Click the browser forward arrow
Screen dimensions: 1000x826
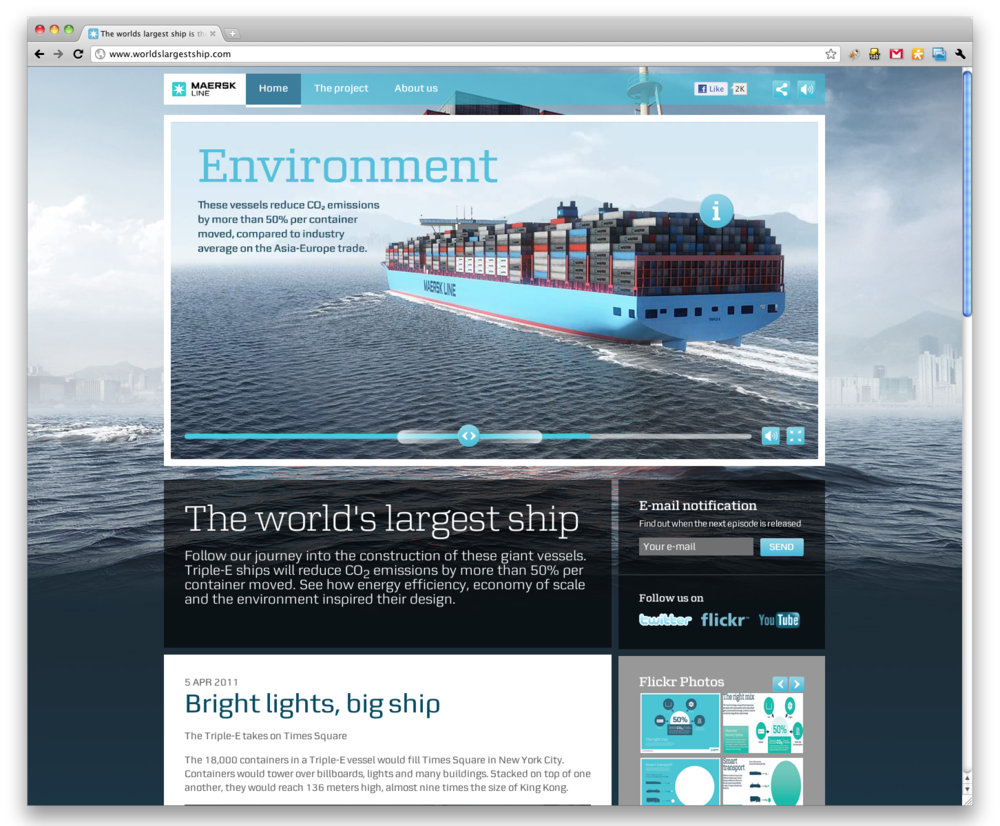click(x=58, y=54)
